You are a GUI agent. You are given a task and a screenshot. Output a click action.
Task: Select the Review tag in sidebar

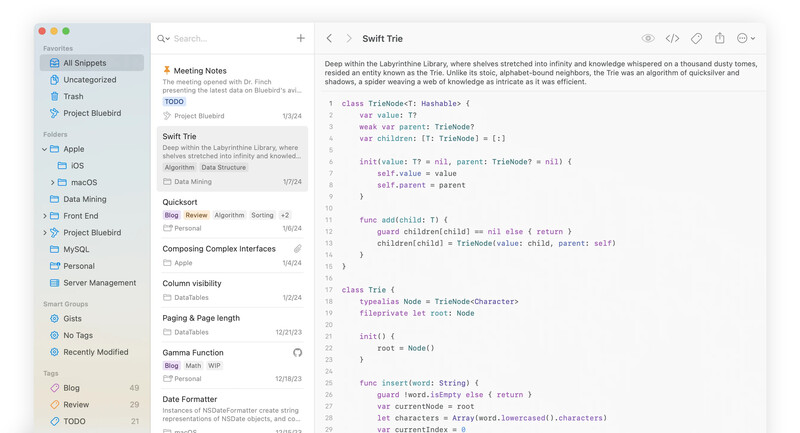click(76, 405)
